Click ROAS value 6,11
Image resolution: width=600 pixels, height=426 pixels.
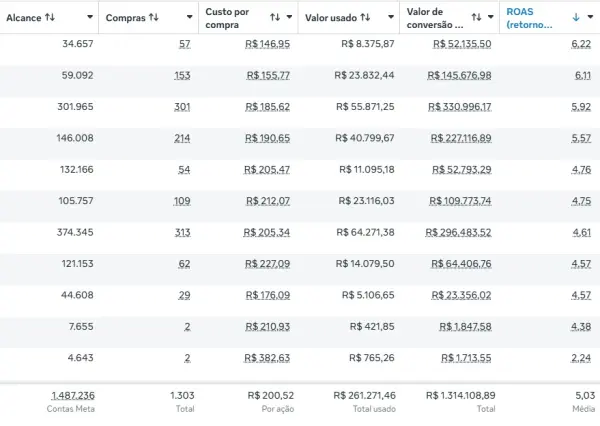[583, 75]
